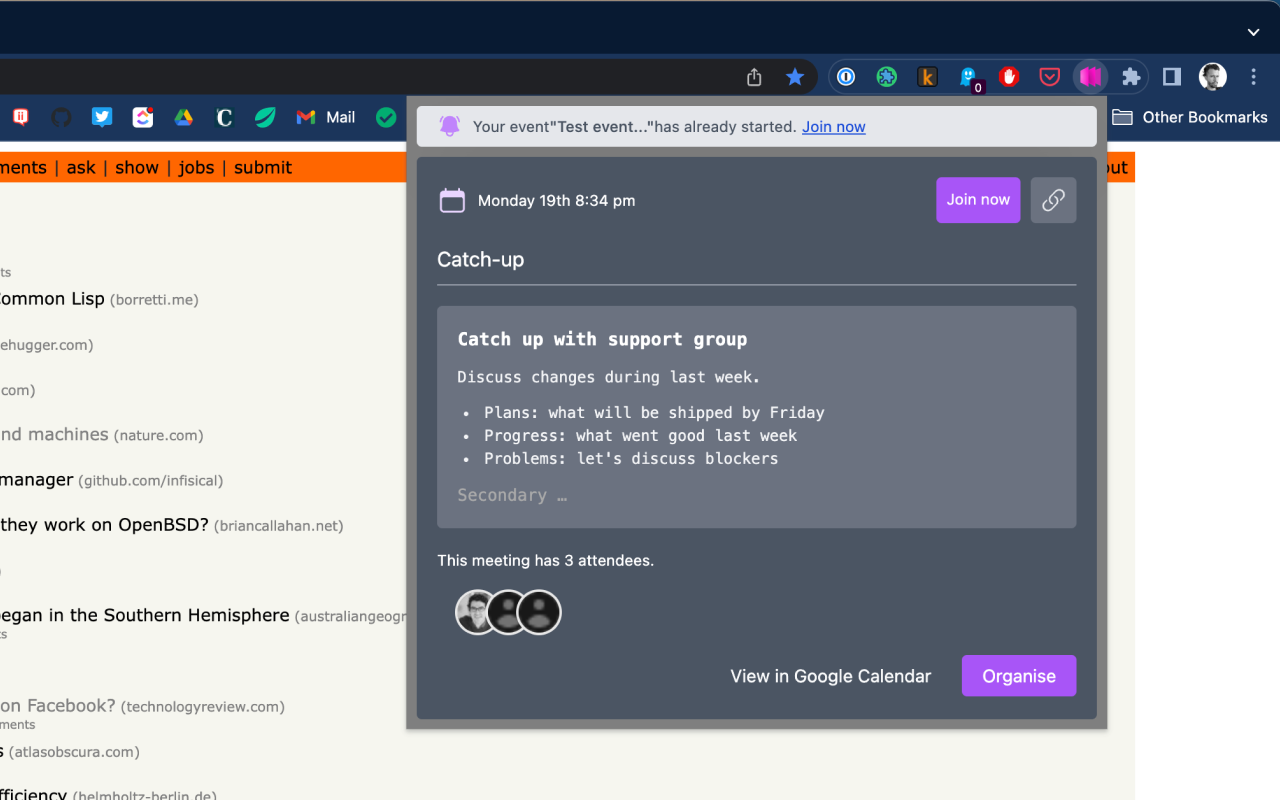Open Chrome's three-dot menu
The image size is (1280, 800).
[x=1253, y=76]
